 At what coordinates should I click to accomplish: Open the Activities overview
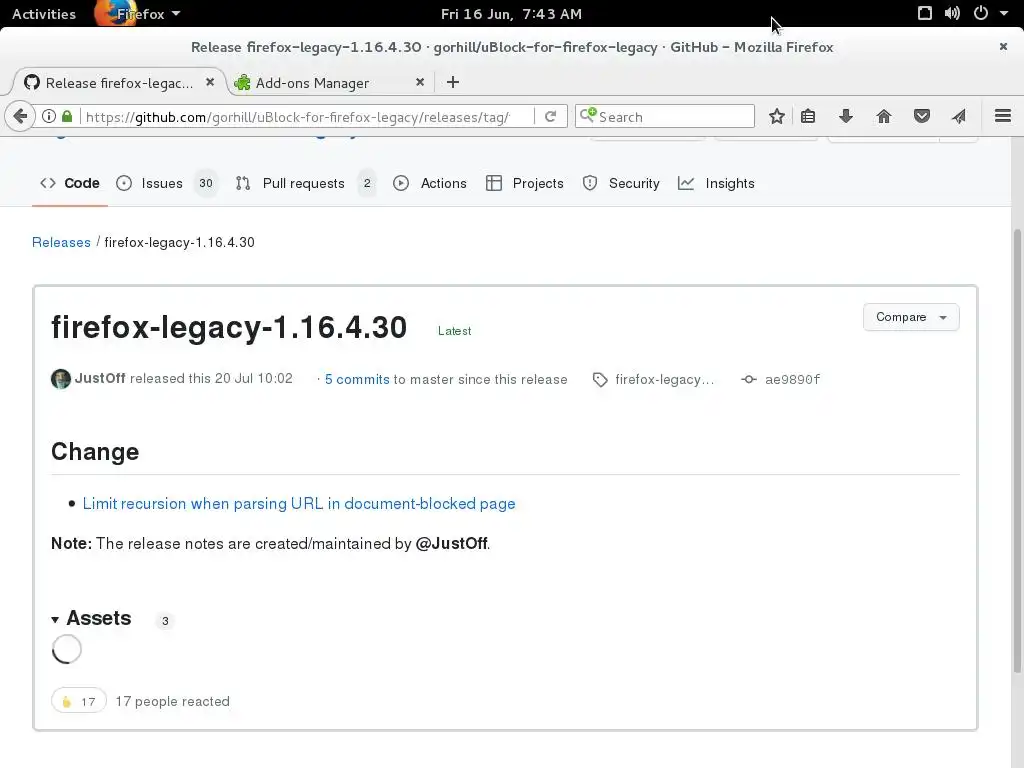click(x=44, y=14)
